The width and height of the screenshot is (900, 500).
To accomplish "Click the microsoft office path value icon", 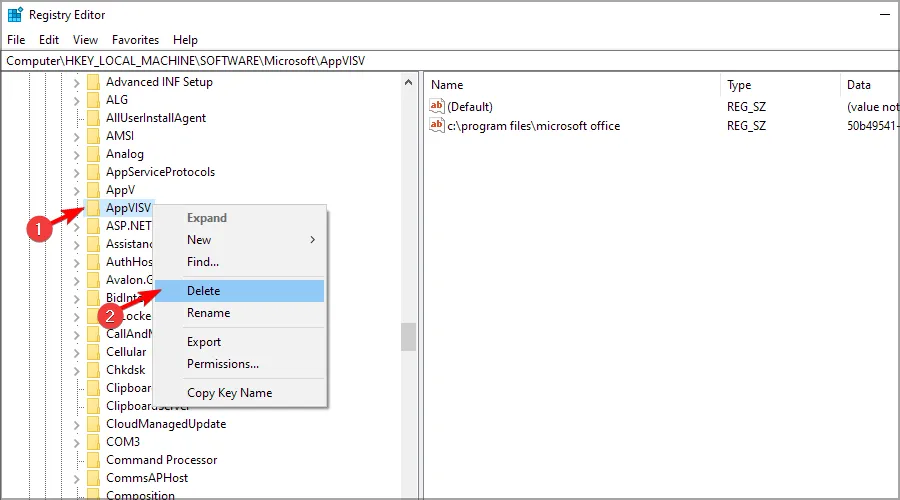I will 436,126.
